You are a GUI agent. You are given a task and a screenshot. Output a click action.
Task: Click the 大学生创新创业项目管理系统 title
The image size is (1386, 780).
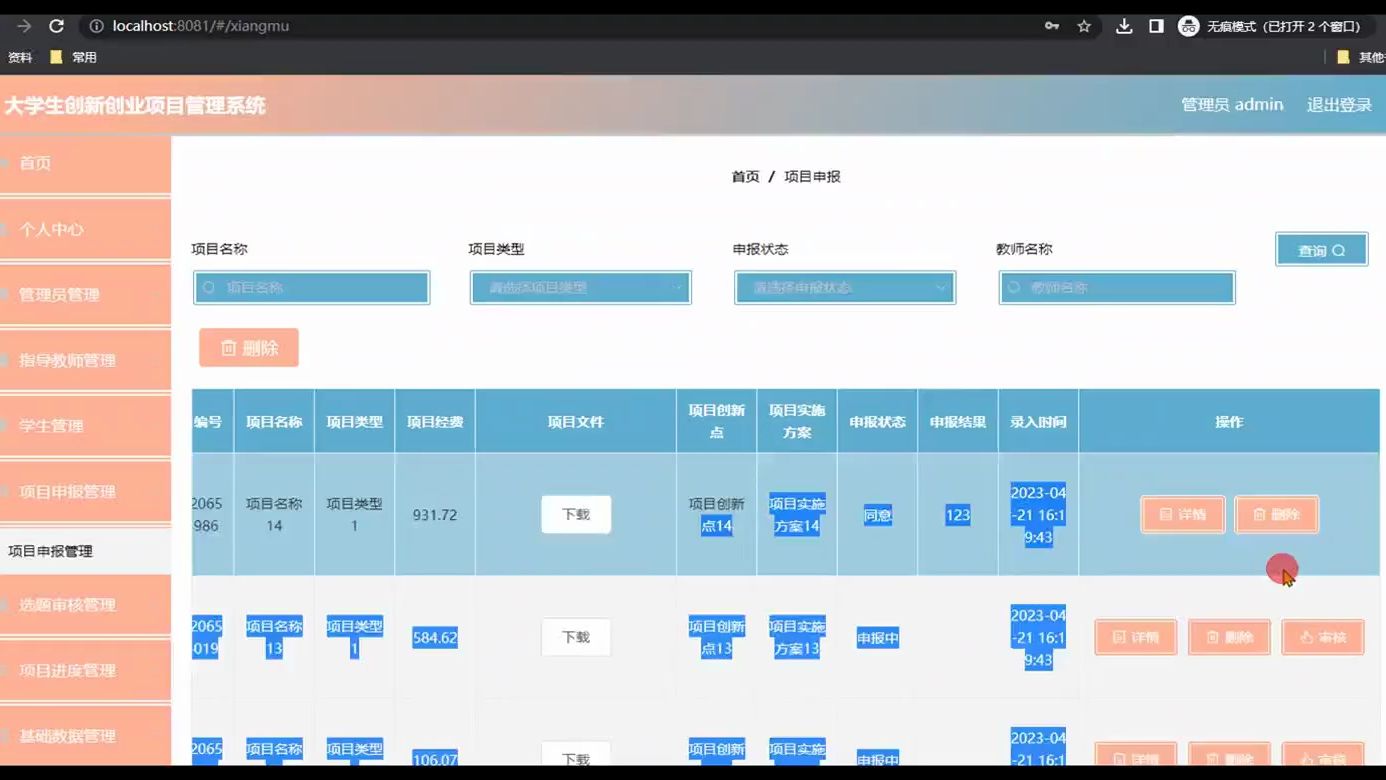tap(135, 105)
